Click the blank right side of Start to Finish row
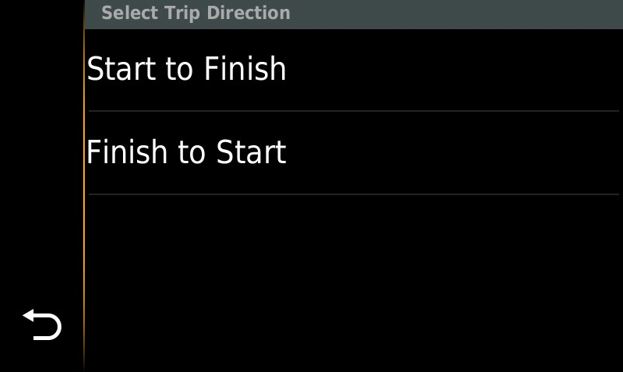623x373 pixels. [453, 70]
